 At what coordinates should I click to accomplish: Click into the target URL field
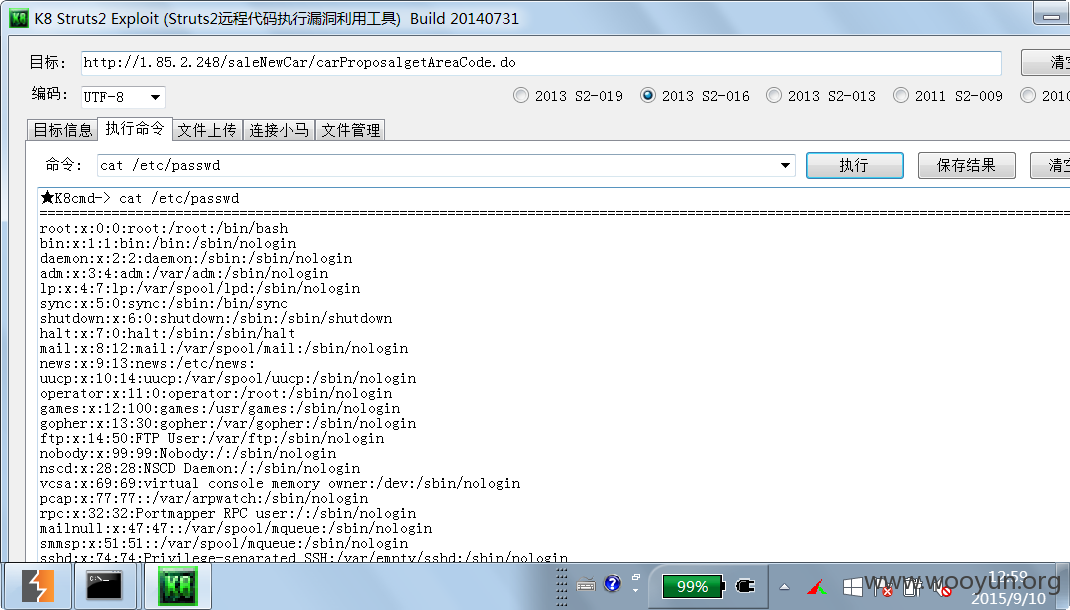coord(541,63)
